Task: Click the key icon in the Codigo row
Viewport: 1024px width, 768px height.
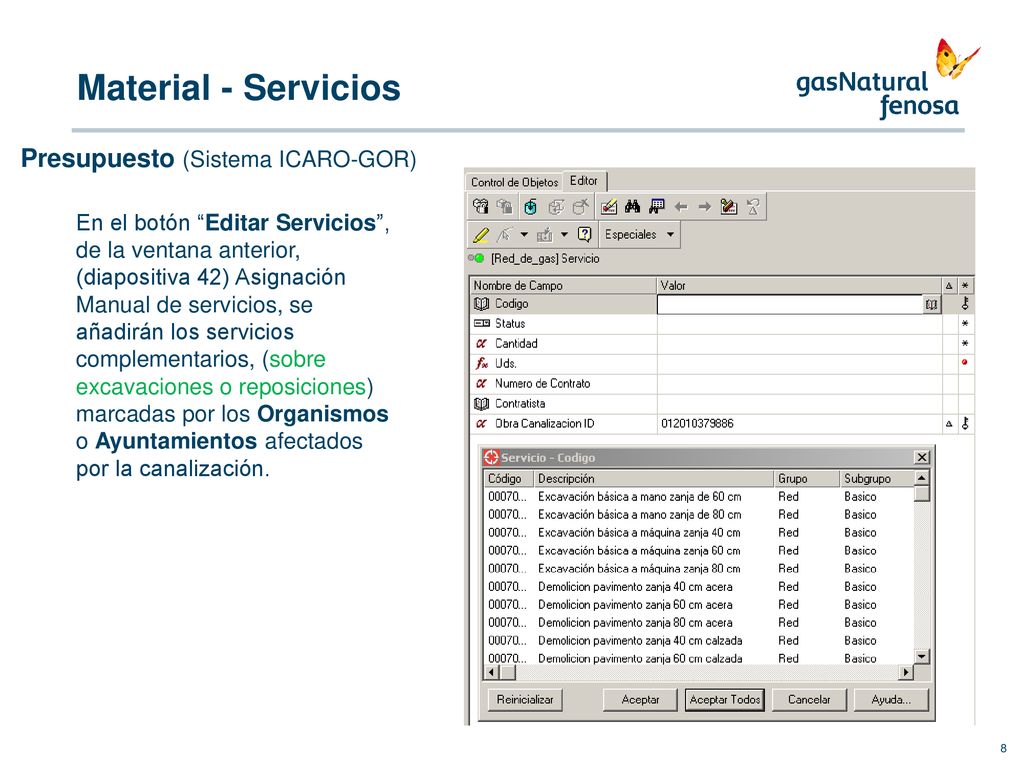Action: pyautogui.click(x=965, y=304)
